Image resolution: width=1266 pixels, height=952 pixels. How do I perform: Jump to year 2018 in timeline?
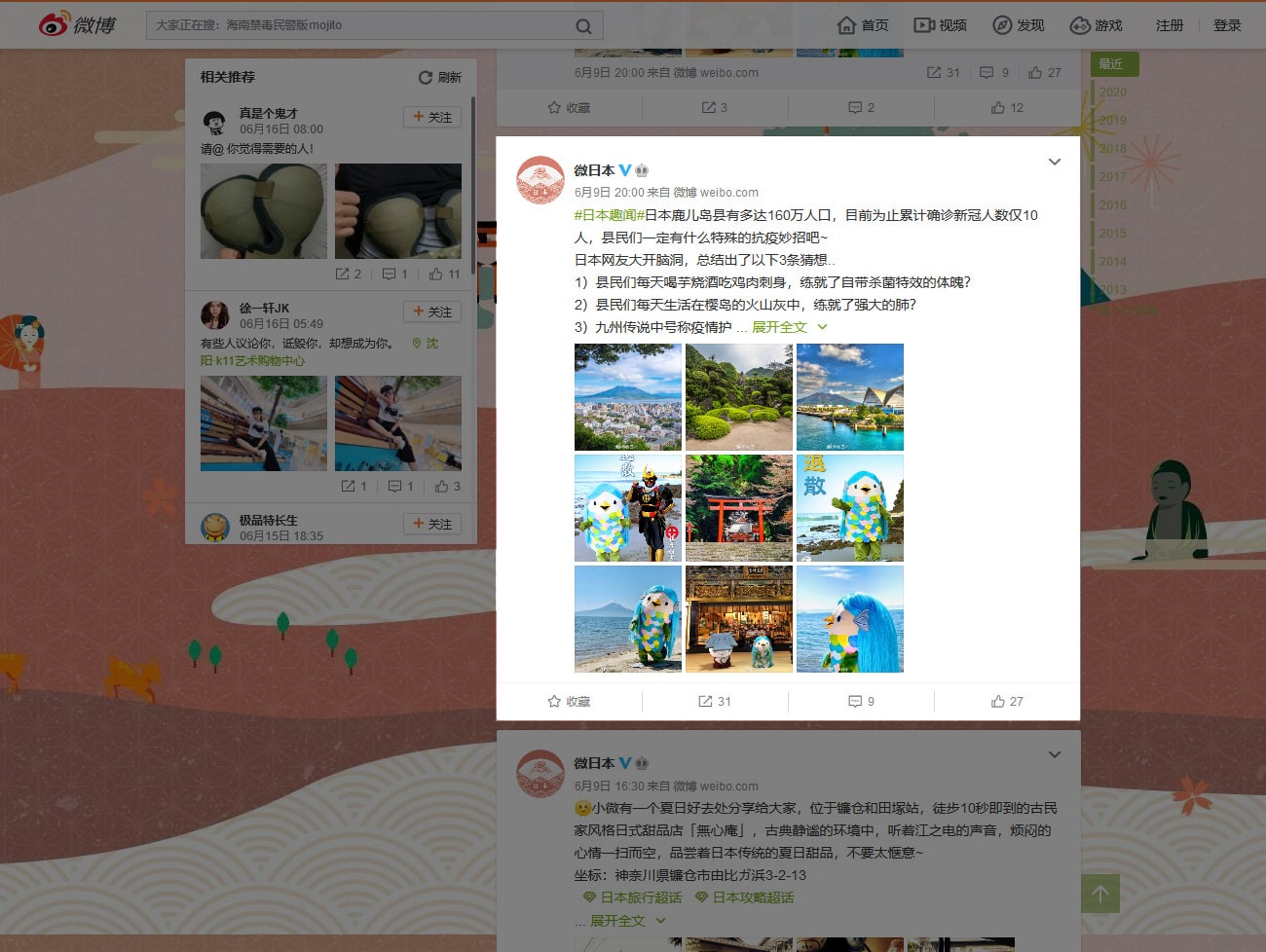1113,149
